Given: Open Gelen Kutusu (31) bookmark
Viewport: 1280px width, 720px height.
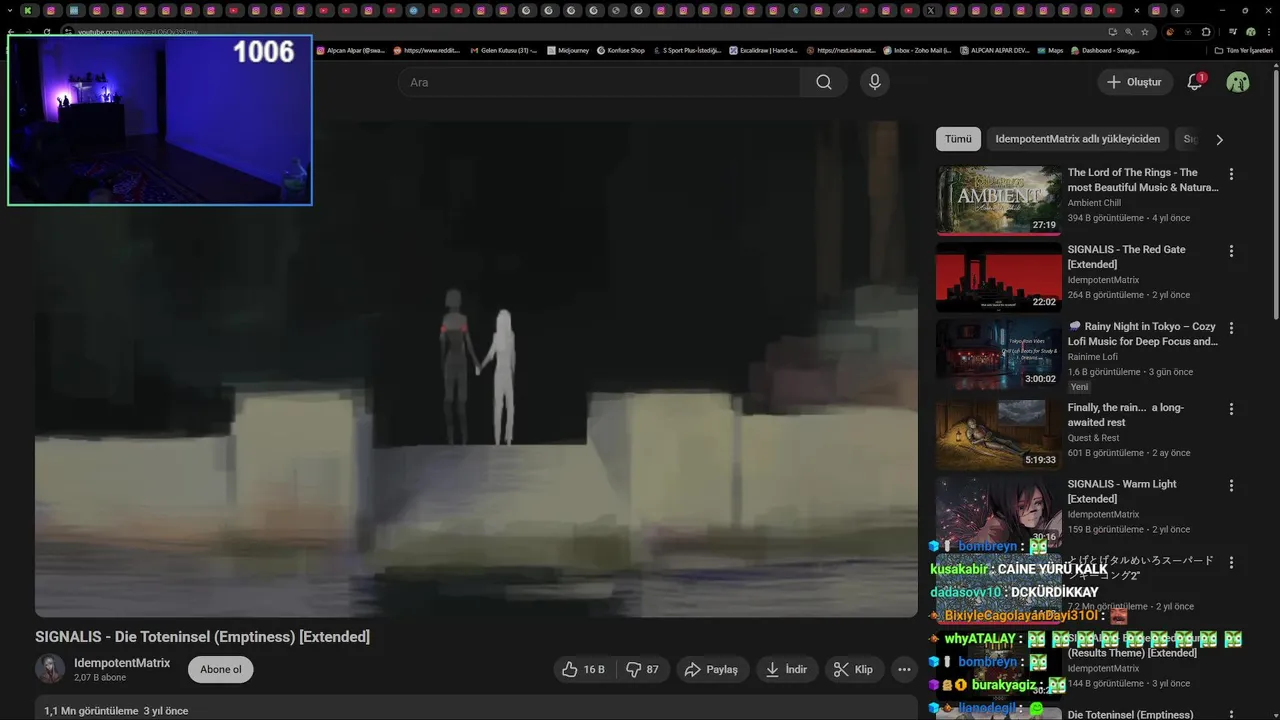Looking at the screenshot, I should pos(503,50).
